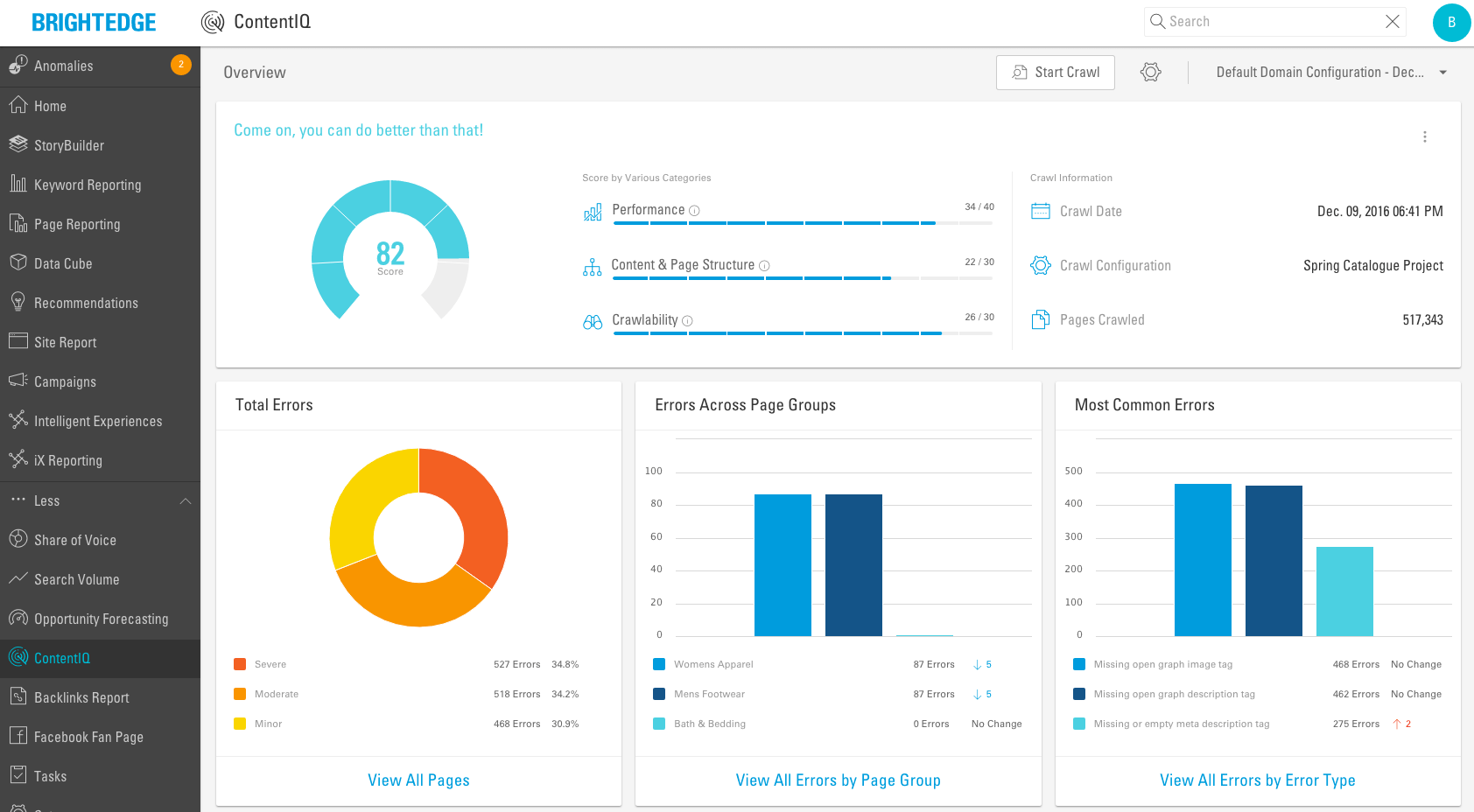1474x812 pixels.
Task: Click into the Search input field
Action: pos(1274,21)
